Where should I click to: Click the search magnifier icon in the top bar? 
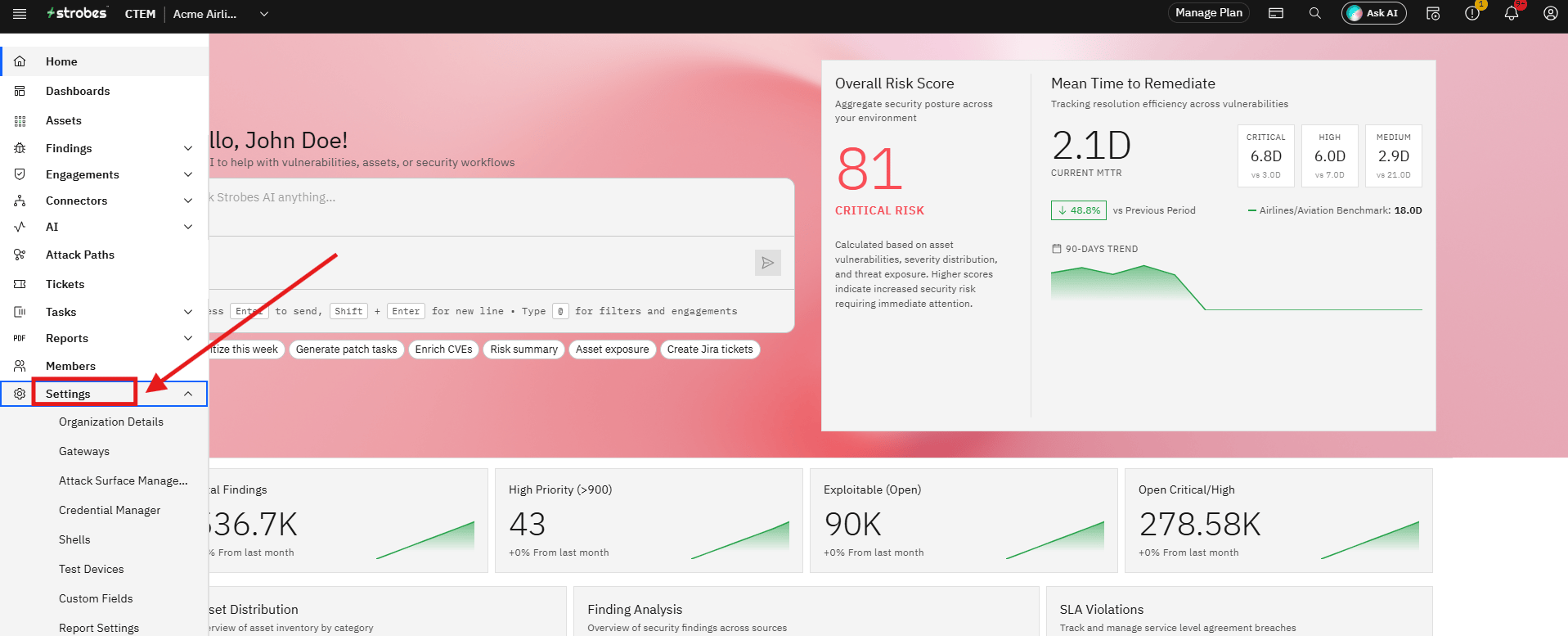(1314, 13)
